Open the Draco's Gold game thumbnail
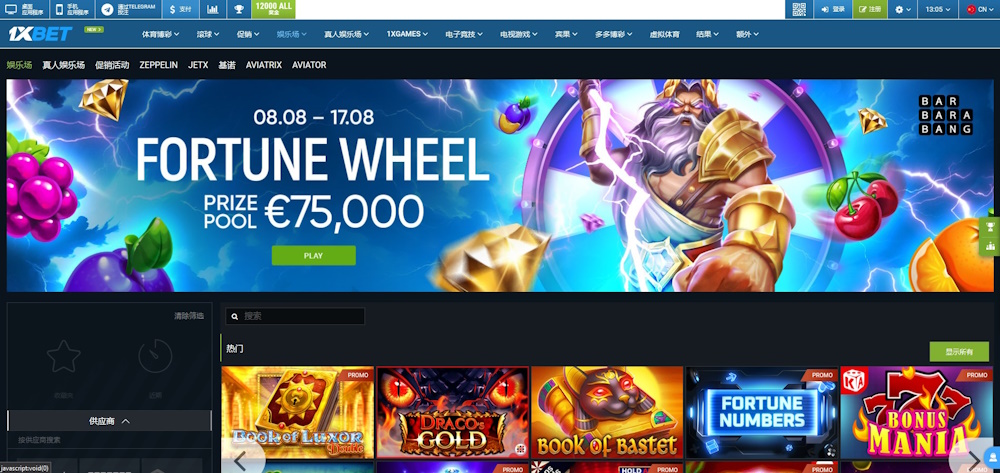The image size is (1000, 473). (x=452, y=412)
